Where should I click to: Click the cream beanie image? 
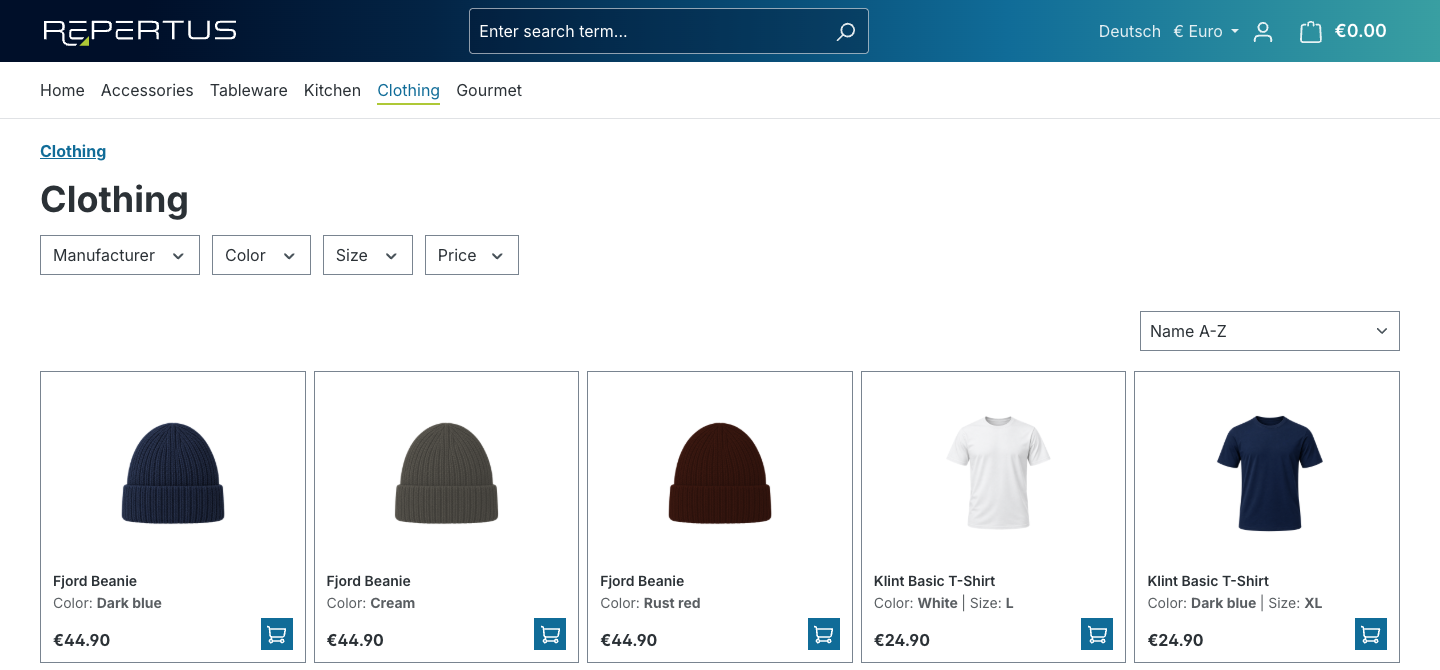446,473
